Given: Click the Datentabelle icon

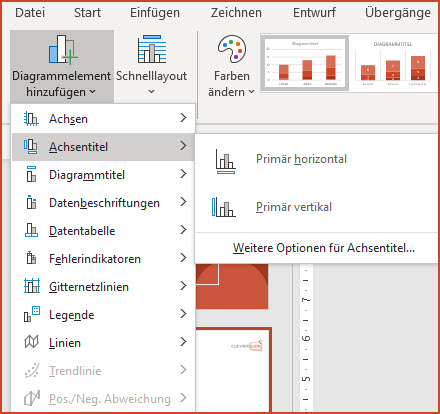Looking at the screenshot, I should [x=32, y=230].
